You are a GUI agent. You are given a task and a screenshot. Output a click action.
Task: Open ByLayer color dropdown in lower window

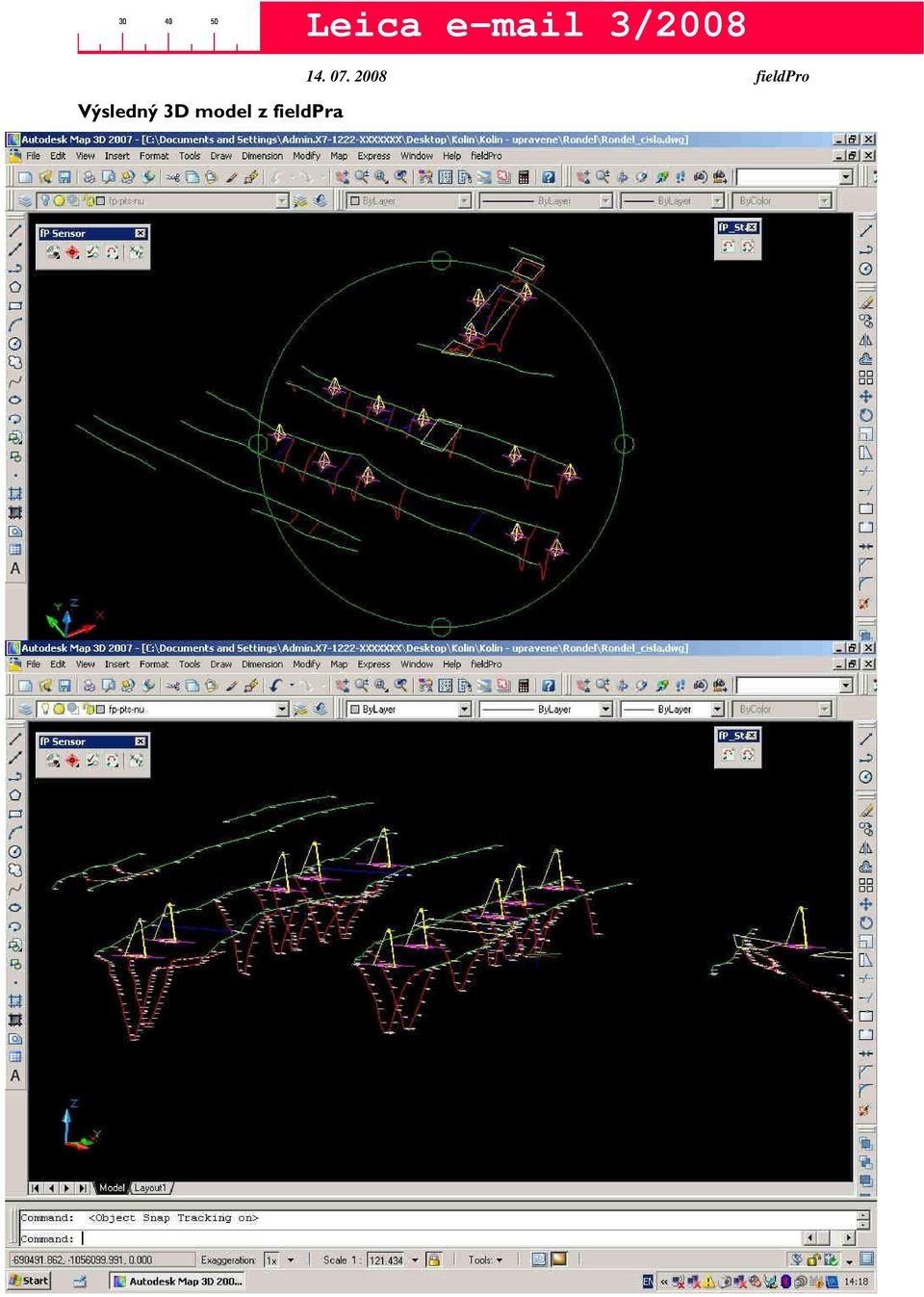coord(465,709)
